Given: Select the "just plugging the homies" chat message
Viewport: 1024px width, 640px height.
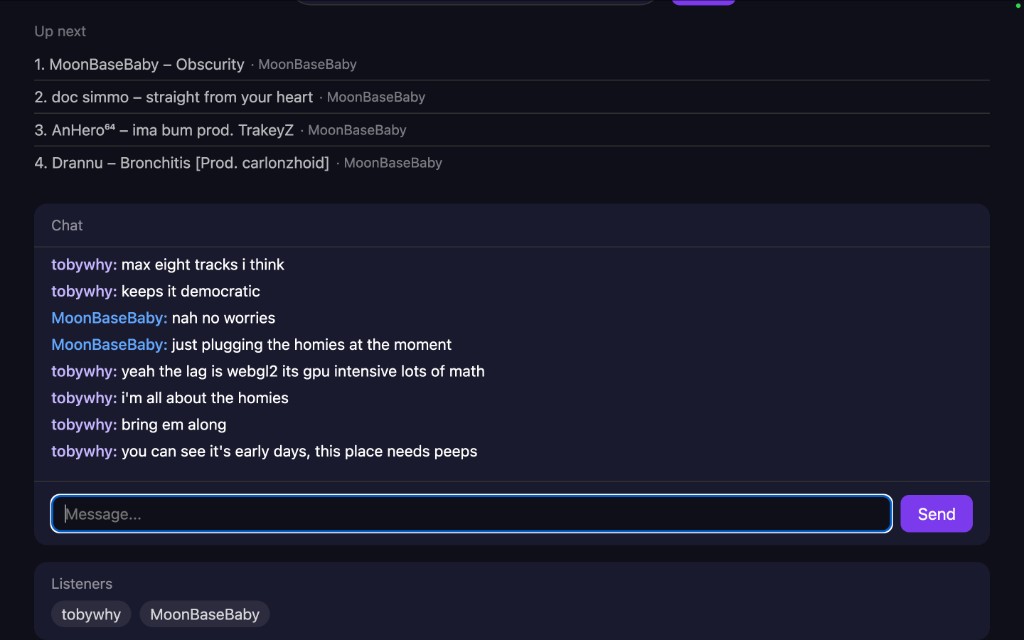Looking at the screenshot, I should pos(311,345).
